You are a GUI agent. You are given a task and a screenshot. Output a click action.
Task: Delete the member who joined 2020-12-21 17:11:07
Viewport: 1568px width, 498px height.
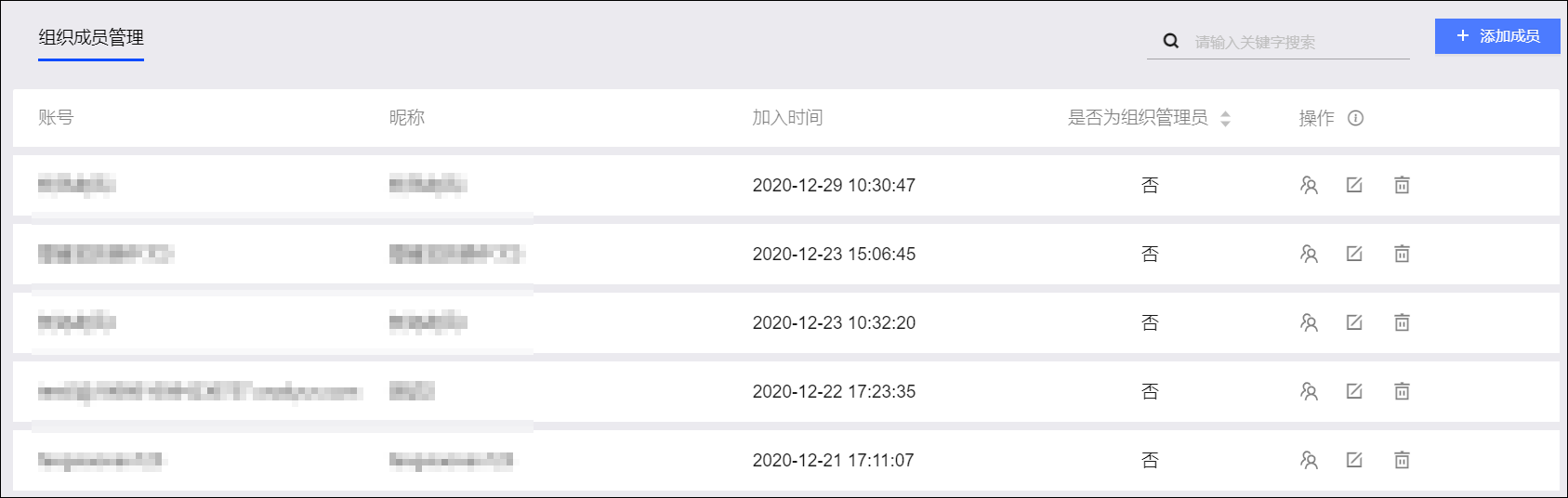click(1402, 460)
